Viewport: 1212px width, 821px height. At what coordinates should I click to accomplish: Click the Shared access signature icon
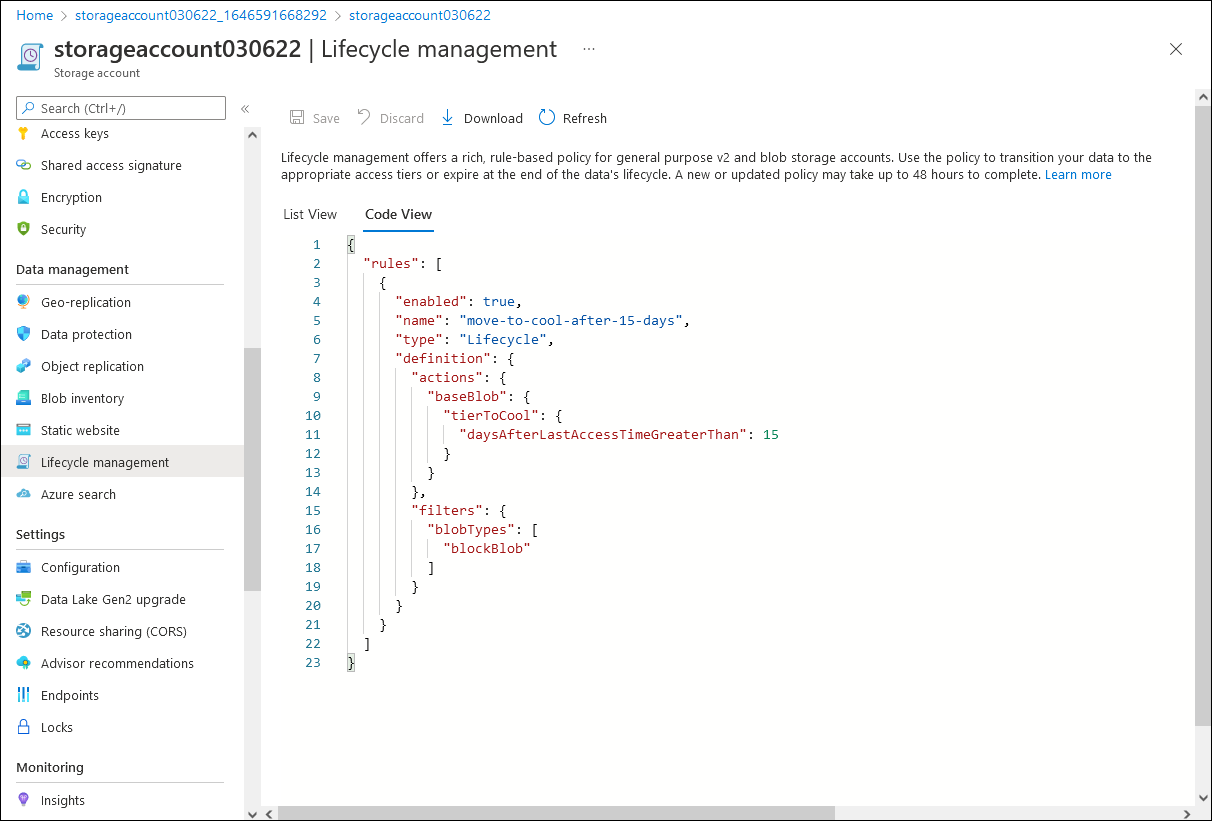[24, 166]
